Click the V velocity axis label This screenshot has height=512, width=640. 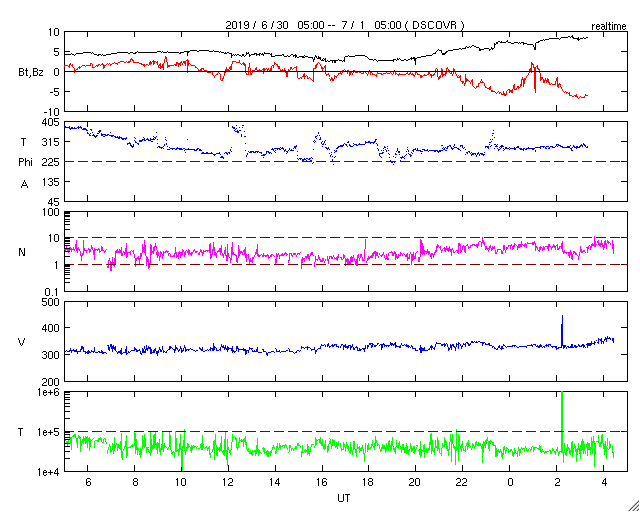pyautogui.click(x=22, y=343)
